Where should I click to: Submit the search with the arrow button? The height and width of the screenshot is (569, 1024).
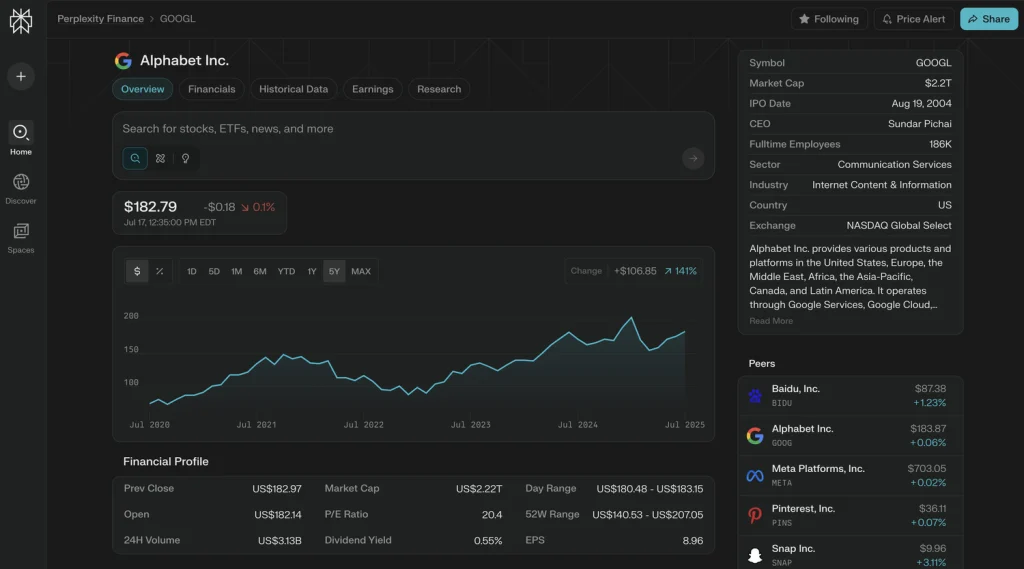(693, 158)
